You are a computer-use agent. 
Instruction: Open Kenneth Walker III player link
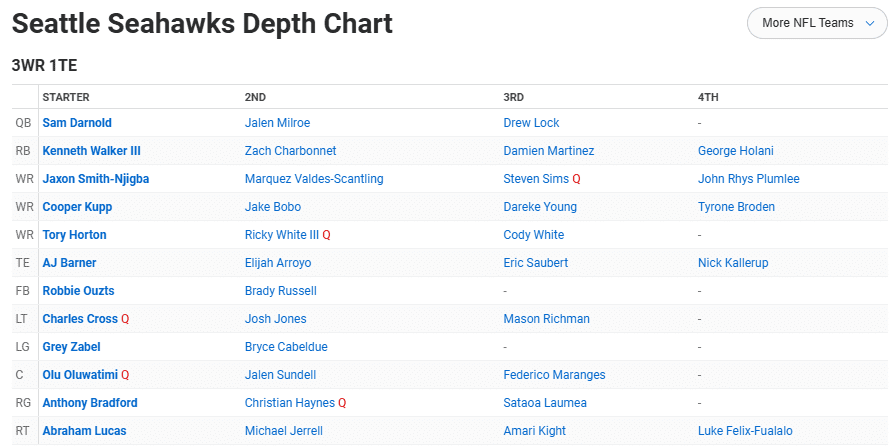pos(92,151)
